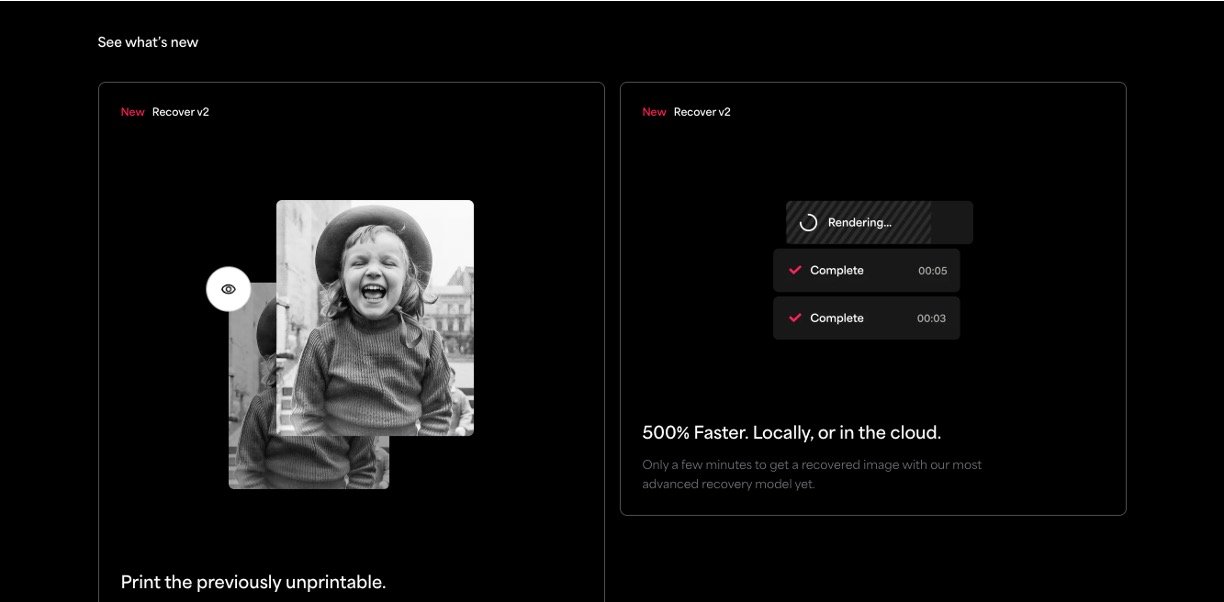Click the recovery model description paragraph
This screenshot has width=1224, height=602.
pyautogui.click(x=812, y=475)
